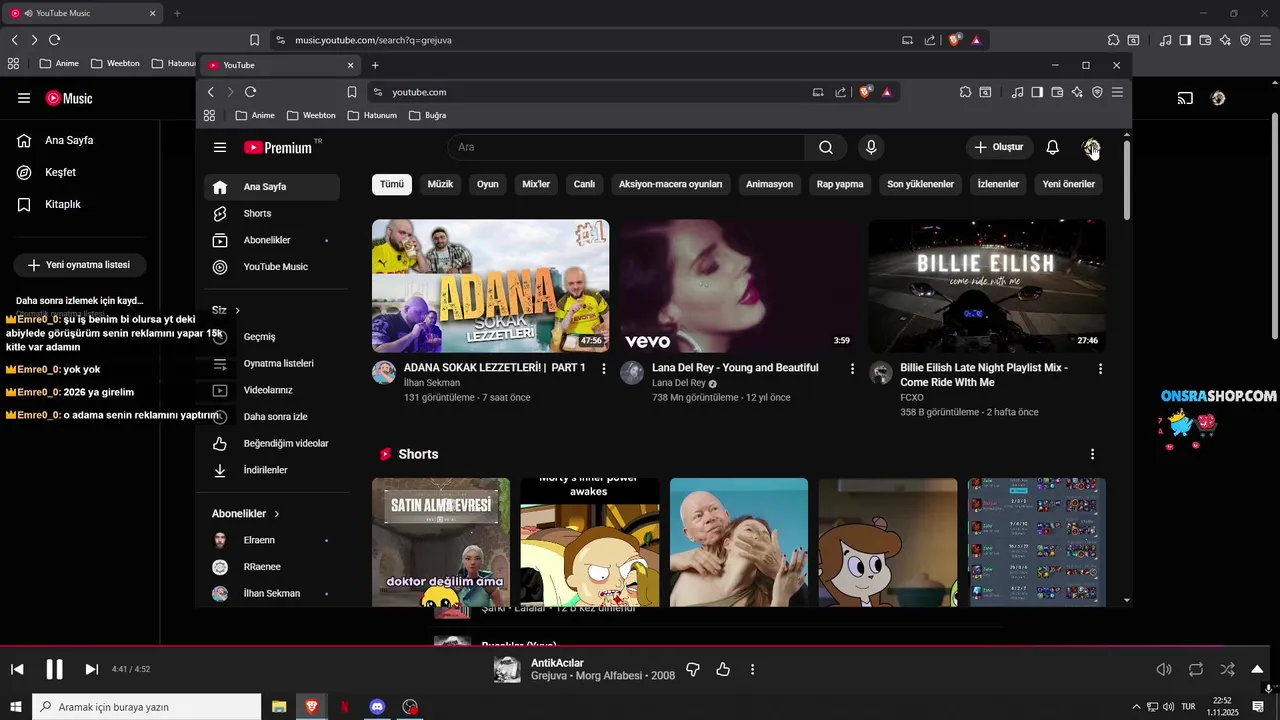This screenshot has height=720, width=1280.
Task: Pause the playing song in YouTube Music
Action: (x=55, y=669)
